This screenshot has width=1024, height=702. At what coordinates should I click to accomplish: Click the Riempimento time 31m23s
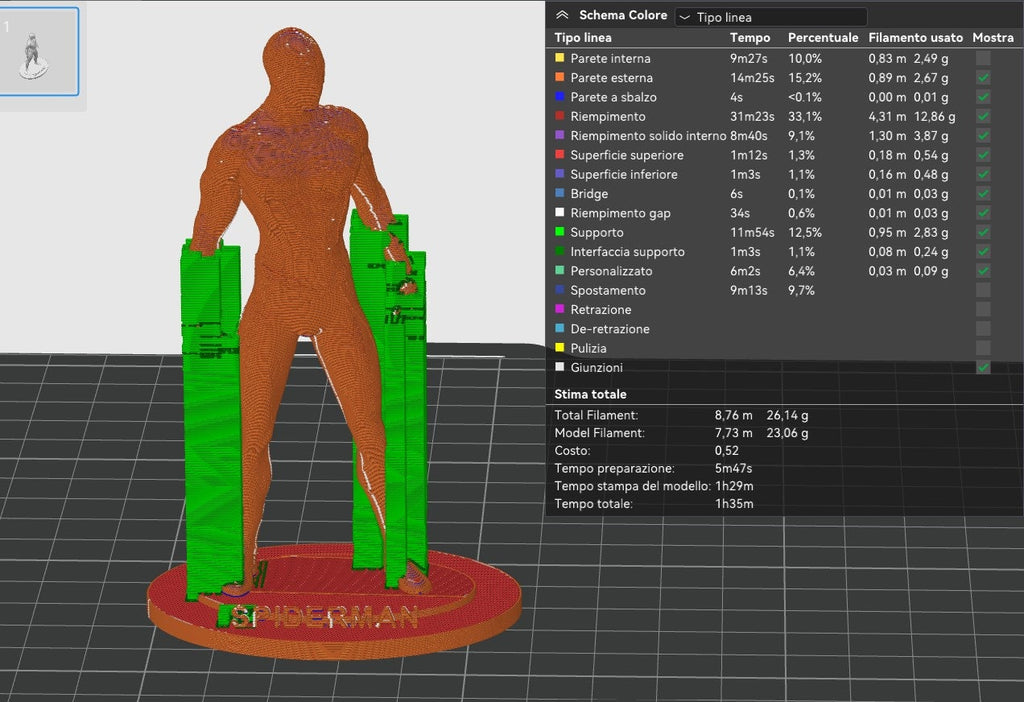(x=752, y=116)
